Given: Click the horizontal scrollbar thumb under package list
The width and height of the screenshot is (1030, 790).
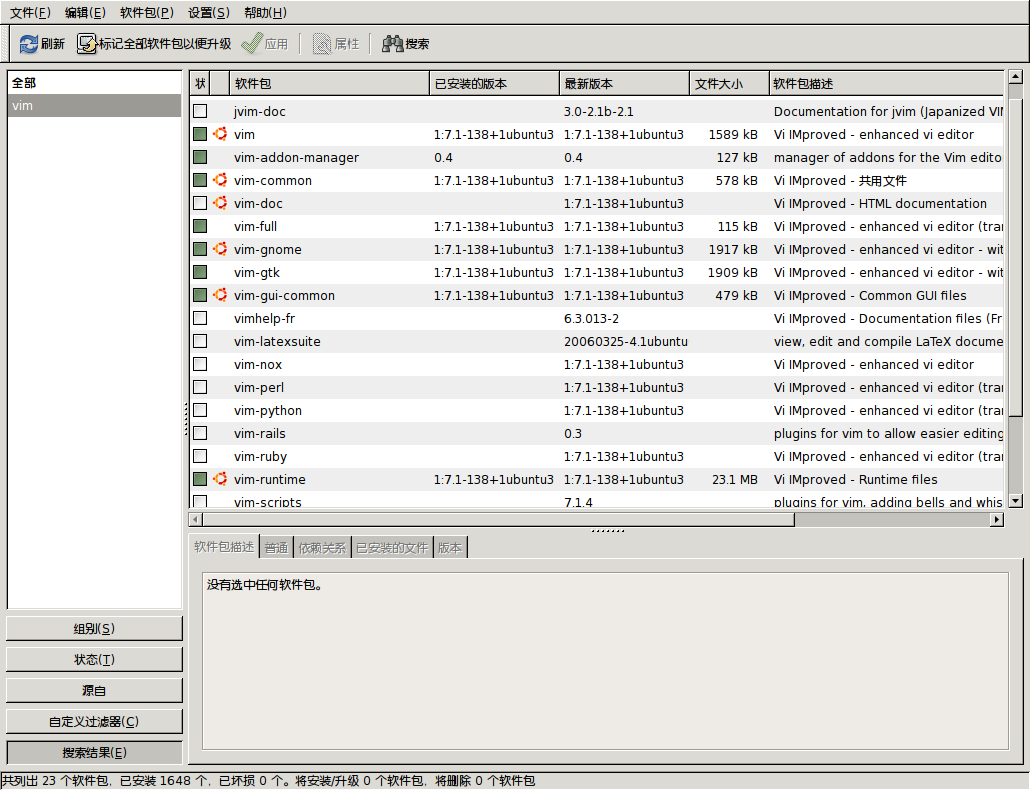Looking at the screenshot, I should click(x=499, y=519).
